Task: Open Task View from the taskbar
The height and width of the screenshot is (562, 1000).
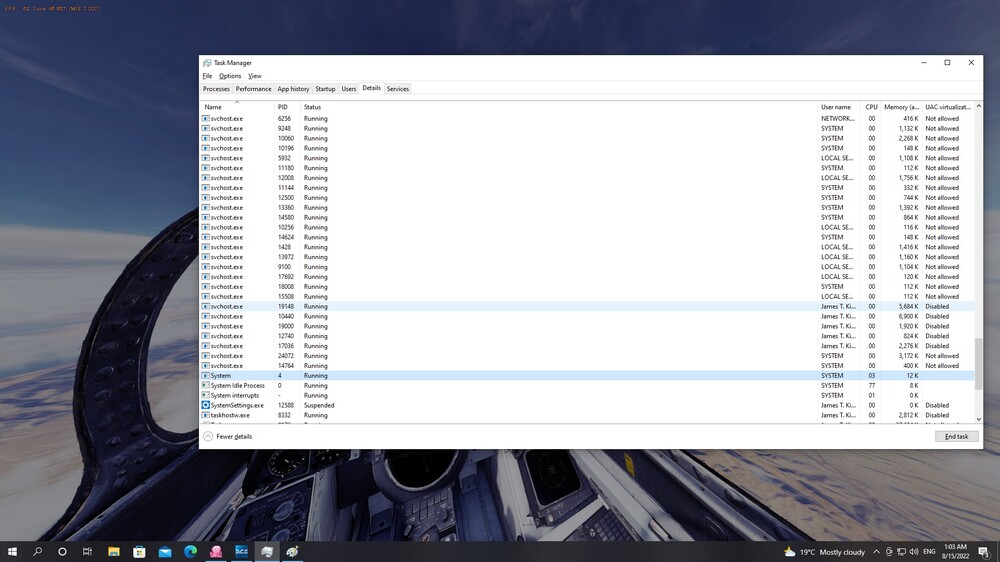Action: 87,551
